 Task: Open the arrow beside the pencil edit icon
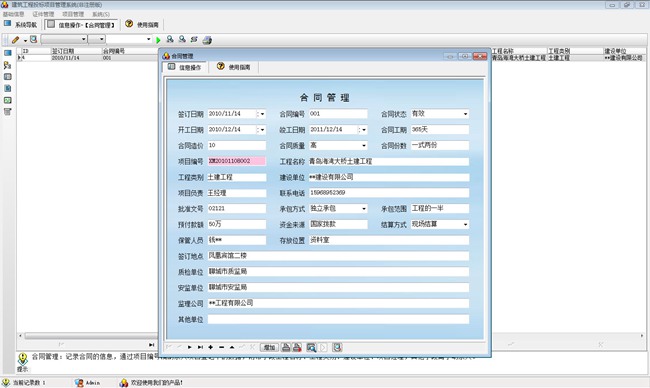(25, 40)
